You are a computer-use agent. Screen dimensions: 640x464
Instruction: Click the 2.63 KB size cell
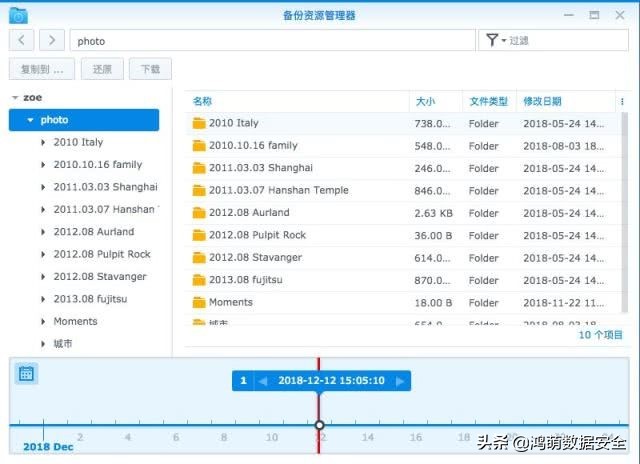[x=433, y=213]
